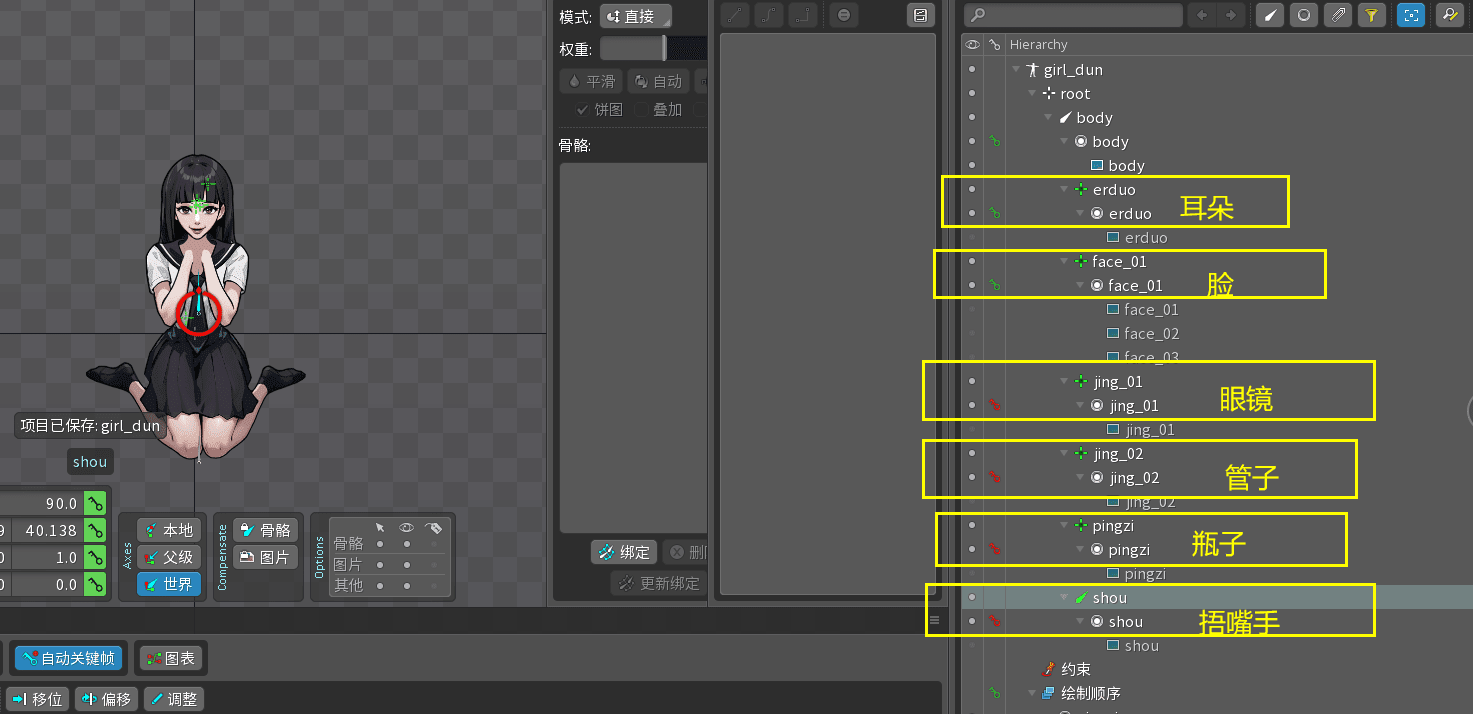Toggle visibility dot of erduo bone
Image resolution: width=1473 pixels, height=714 pixels.
coord(971,190)
